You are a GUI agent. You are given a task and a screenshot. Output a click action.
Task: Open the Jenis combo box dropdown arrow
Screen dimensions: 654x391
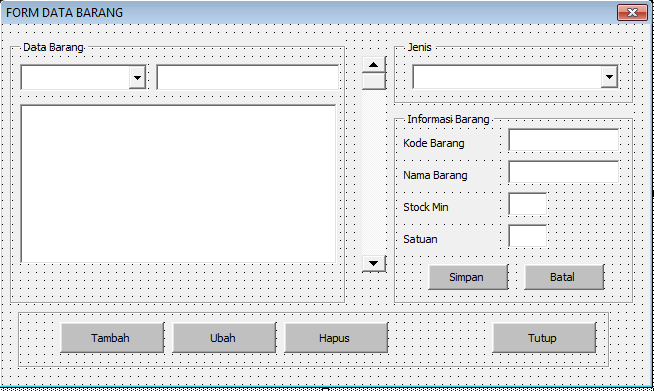pyautogui.click(x=609, y=77)
